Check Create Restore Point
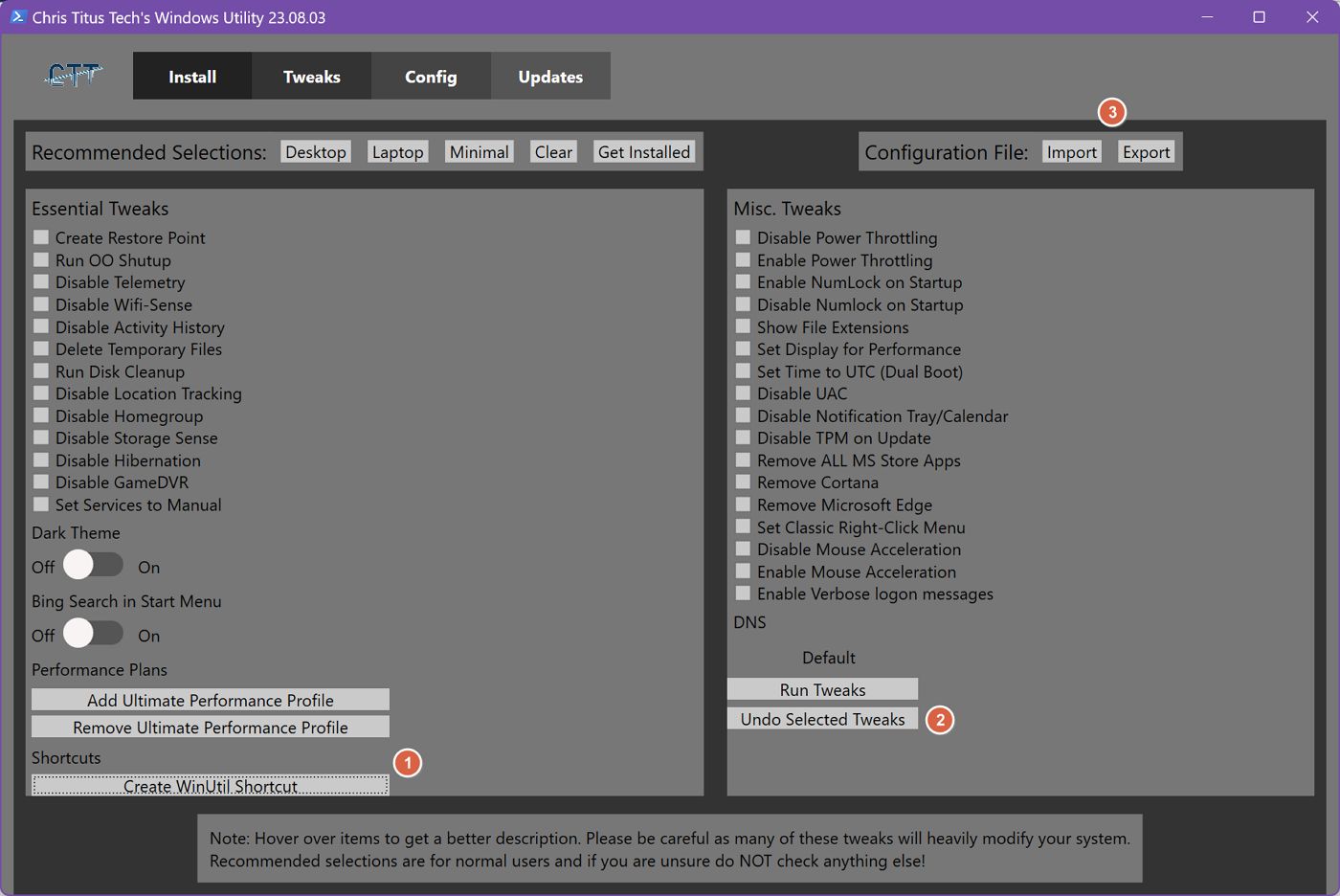The height and width of the screenshot is (896, 1340). click(x=41, y=237)
